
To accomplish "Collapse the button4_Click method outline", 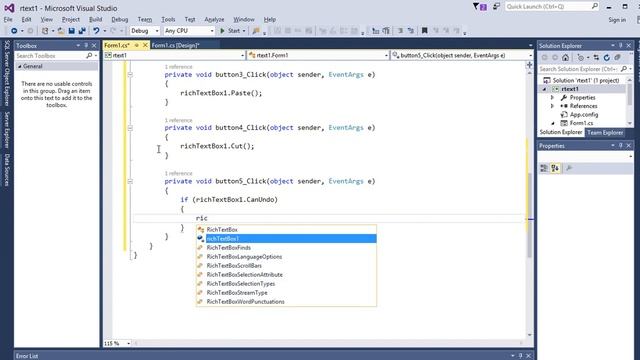I will [x=130, y=128].
